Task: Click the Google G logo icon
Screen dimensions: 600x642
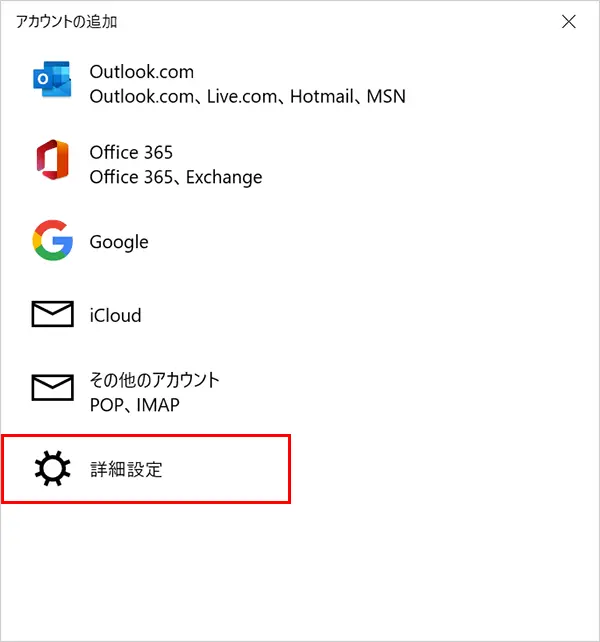Action: (x=52, y=240)
